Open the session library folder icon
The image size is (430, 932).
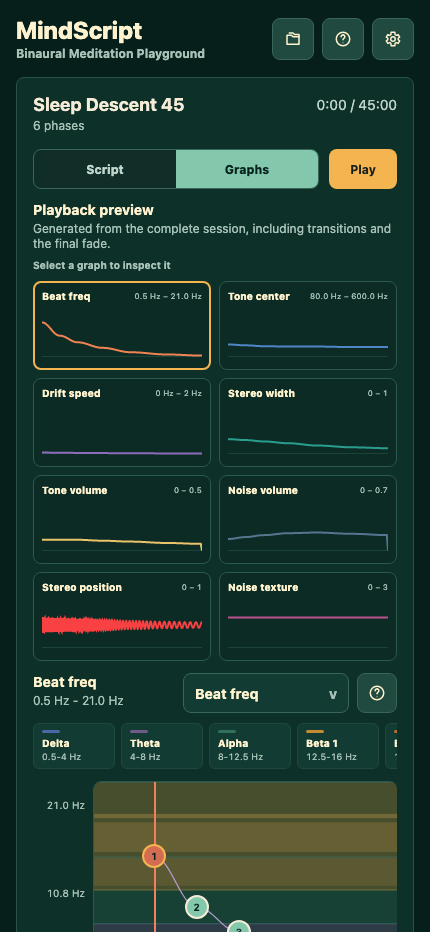point(293,39)
